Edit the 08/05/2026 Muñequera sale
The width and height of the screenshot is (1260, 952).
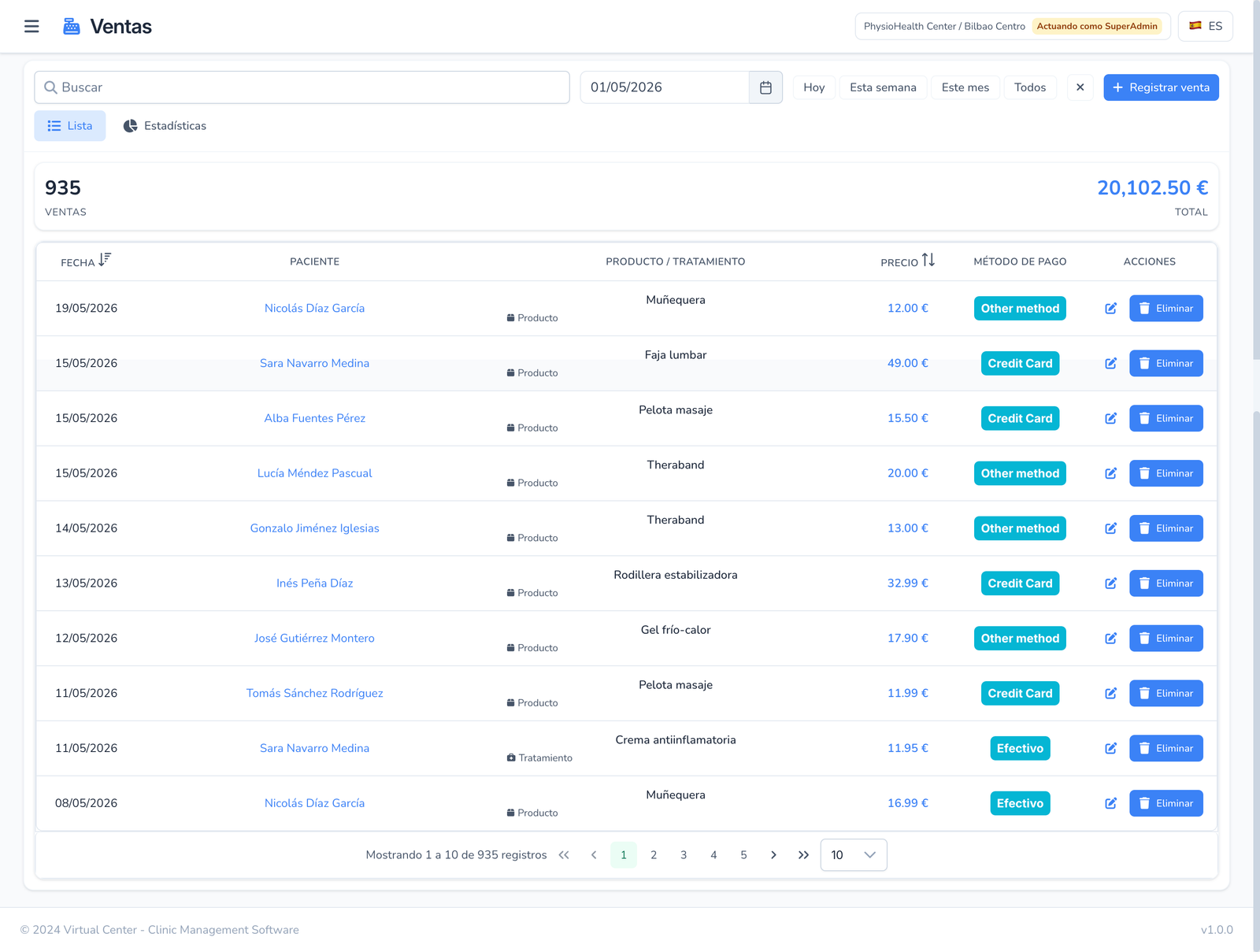(1110, 804)
